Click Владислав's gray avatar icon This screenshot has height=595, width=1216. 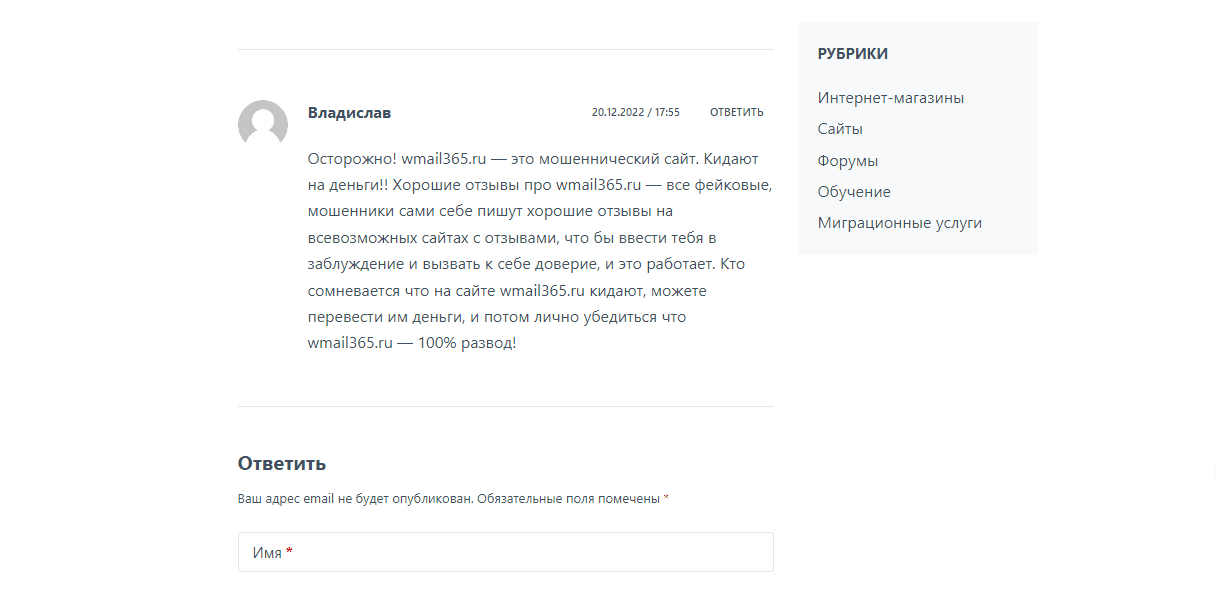(263, 125)
